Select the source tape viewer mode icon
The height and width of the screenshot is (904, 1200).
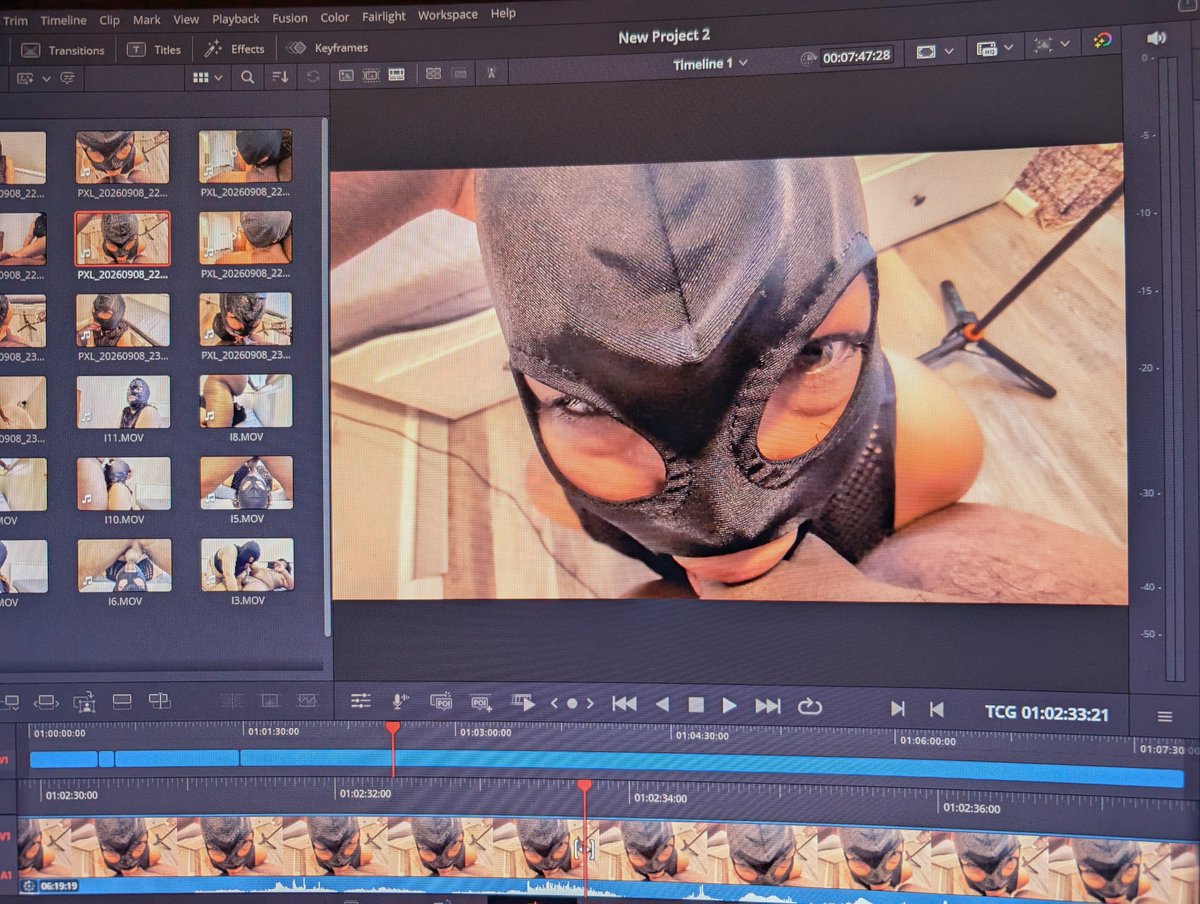pyautogui.click(x=371, y=75)
